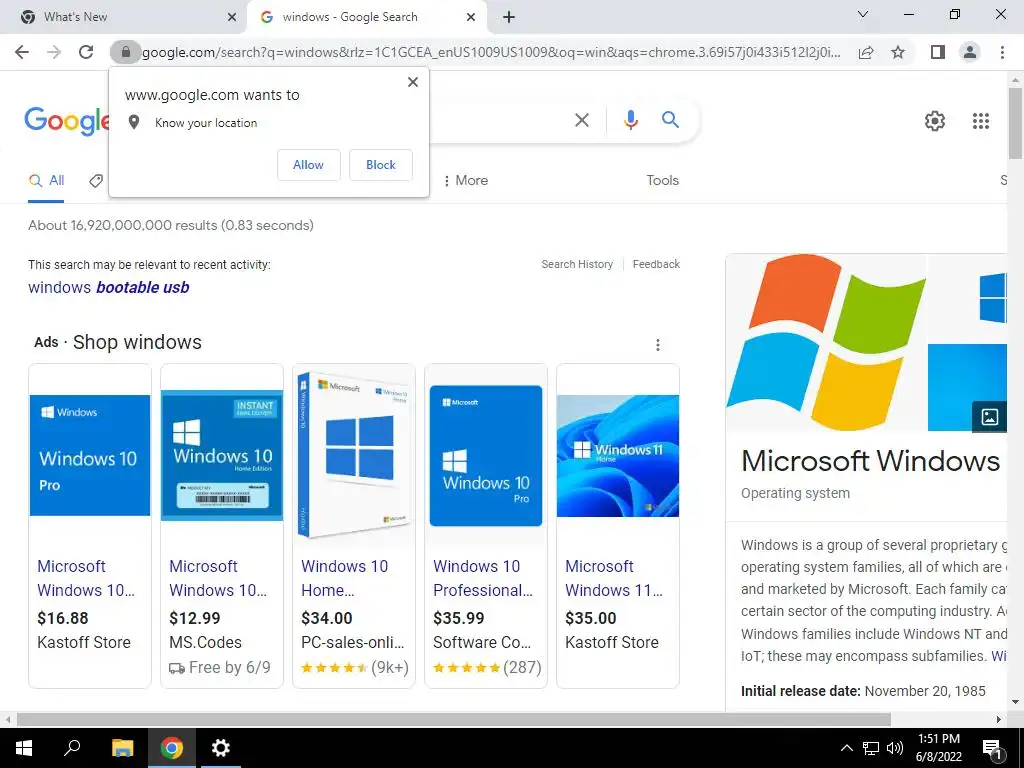Click the Chrome taskbar icon
Viewport: 1024px width, 768px height.
coord(172,748)
